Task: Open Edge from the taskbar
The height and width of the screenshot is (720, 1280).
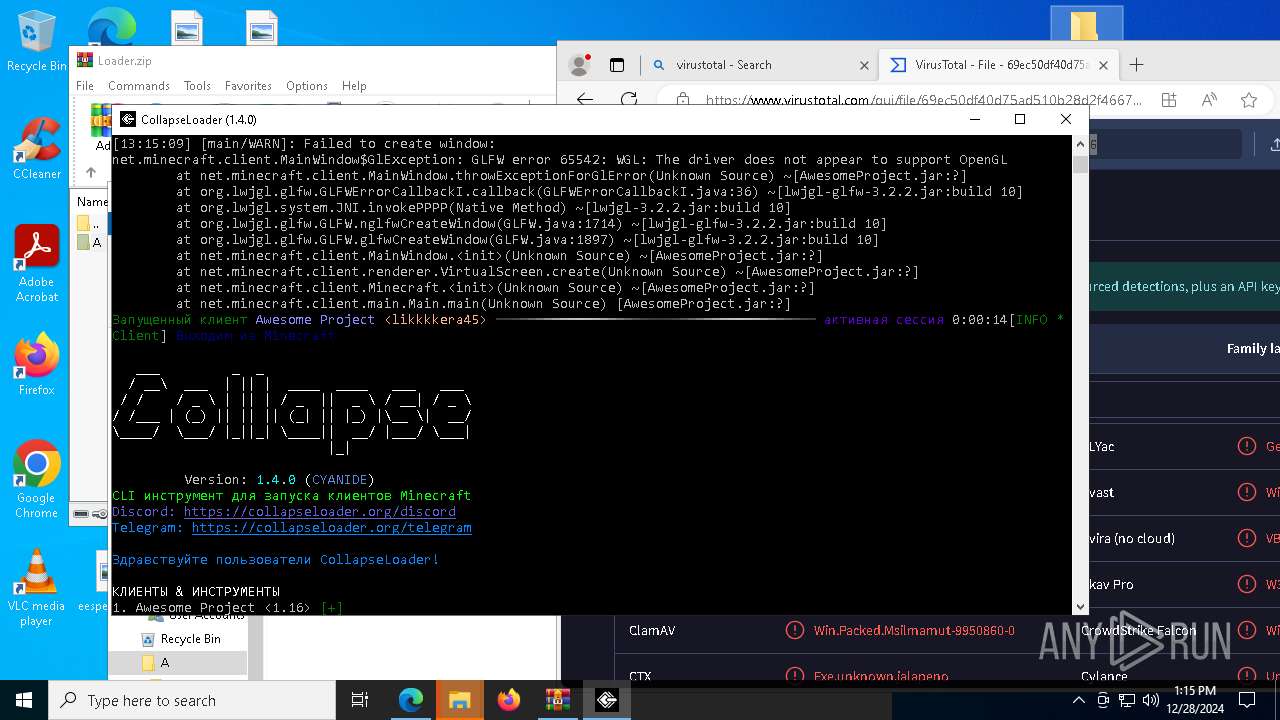Action: (x=411, y=700)
